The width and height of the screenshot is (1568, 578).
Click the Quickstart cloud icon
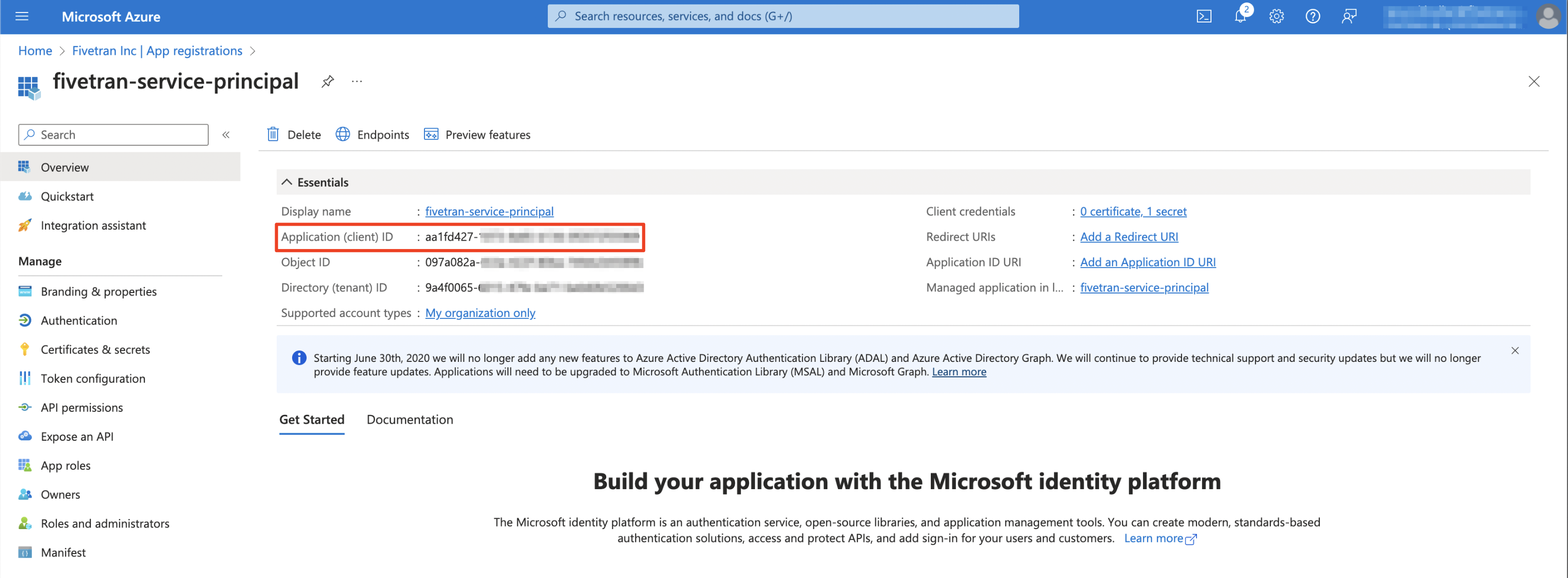click(25, 197)
